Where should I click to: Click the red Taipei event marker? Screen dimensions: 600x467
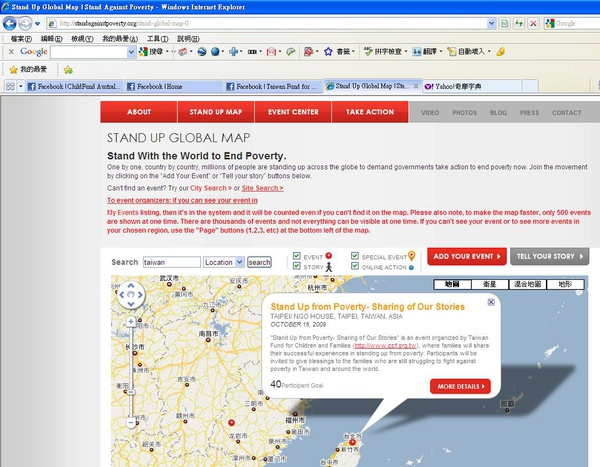tap(352, 443)
